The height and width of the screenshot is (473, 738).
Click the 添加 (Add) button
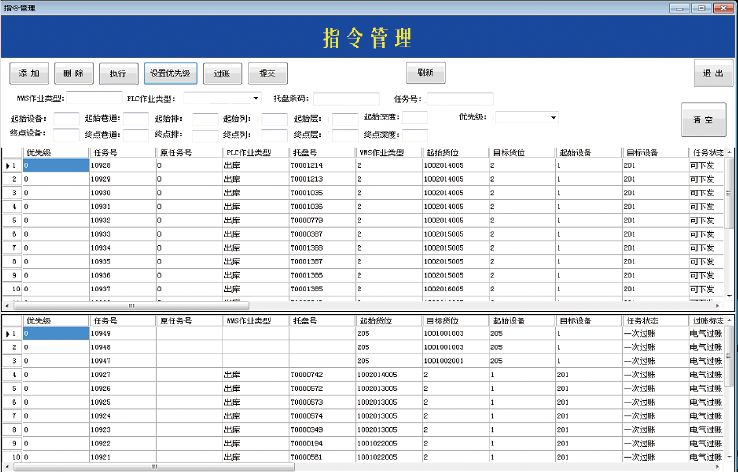pos(29,73)
